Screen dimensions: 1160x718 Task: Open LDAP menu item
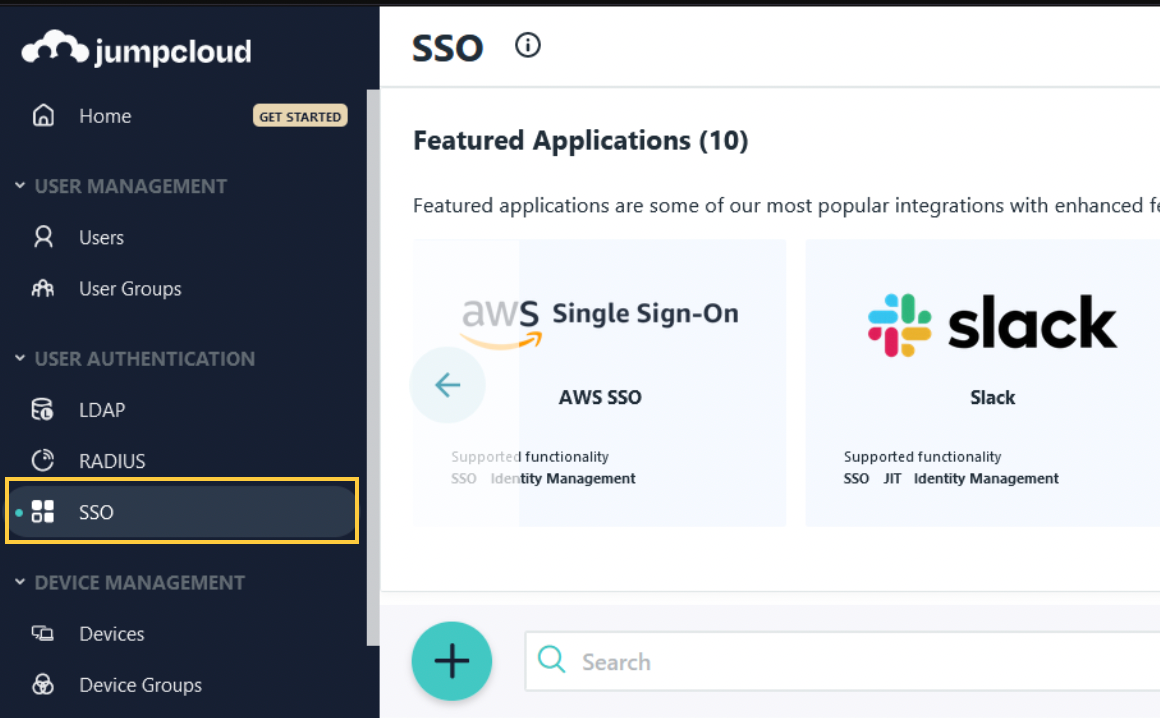pyautogui.click(x=102, y=410)
